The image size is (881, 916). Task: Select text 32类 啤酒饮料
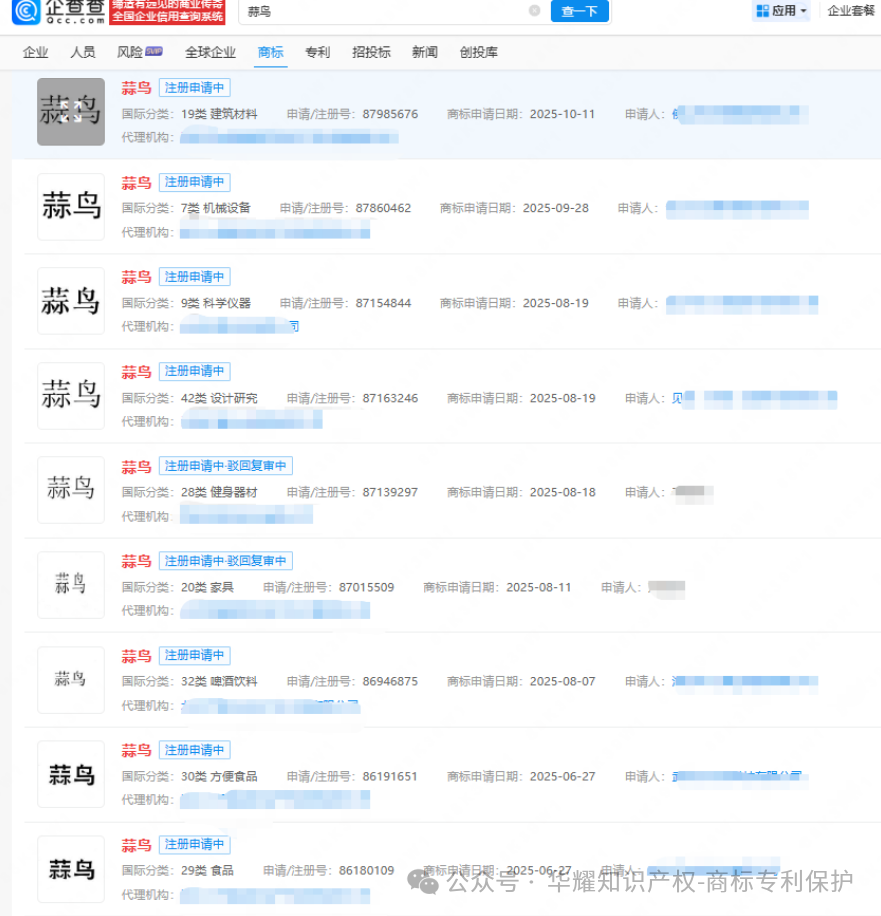[x=219, y=682]
